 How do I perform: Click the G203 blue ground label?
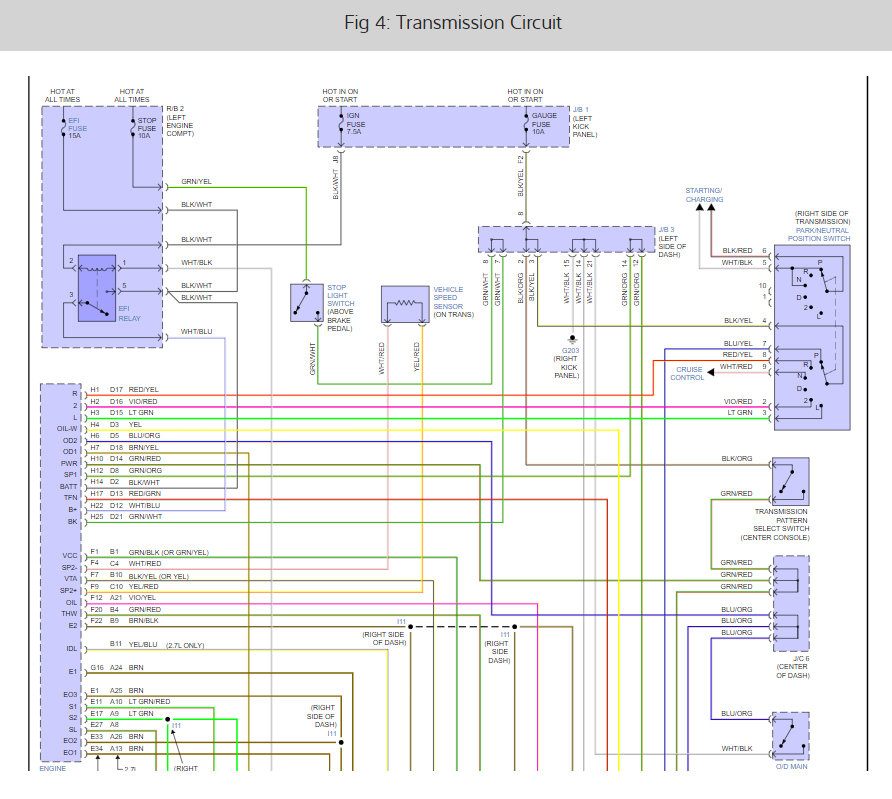tap(571, 351)
